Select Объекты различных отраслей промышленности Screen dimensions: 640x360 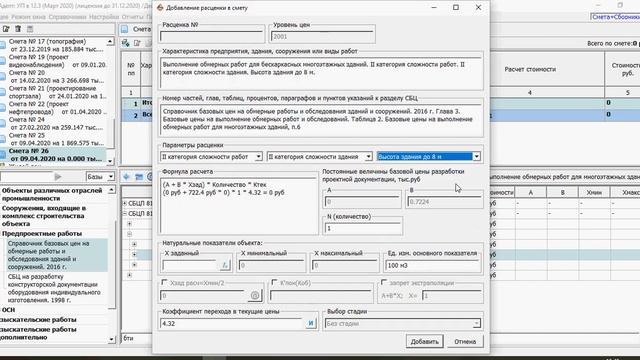tap(52, 194)
